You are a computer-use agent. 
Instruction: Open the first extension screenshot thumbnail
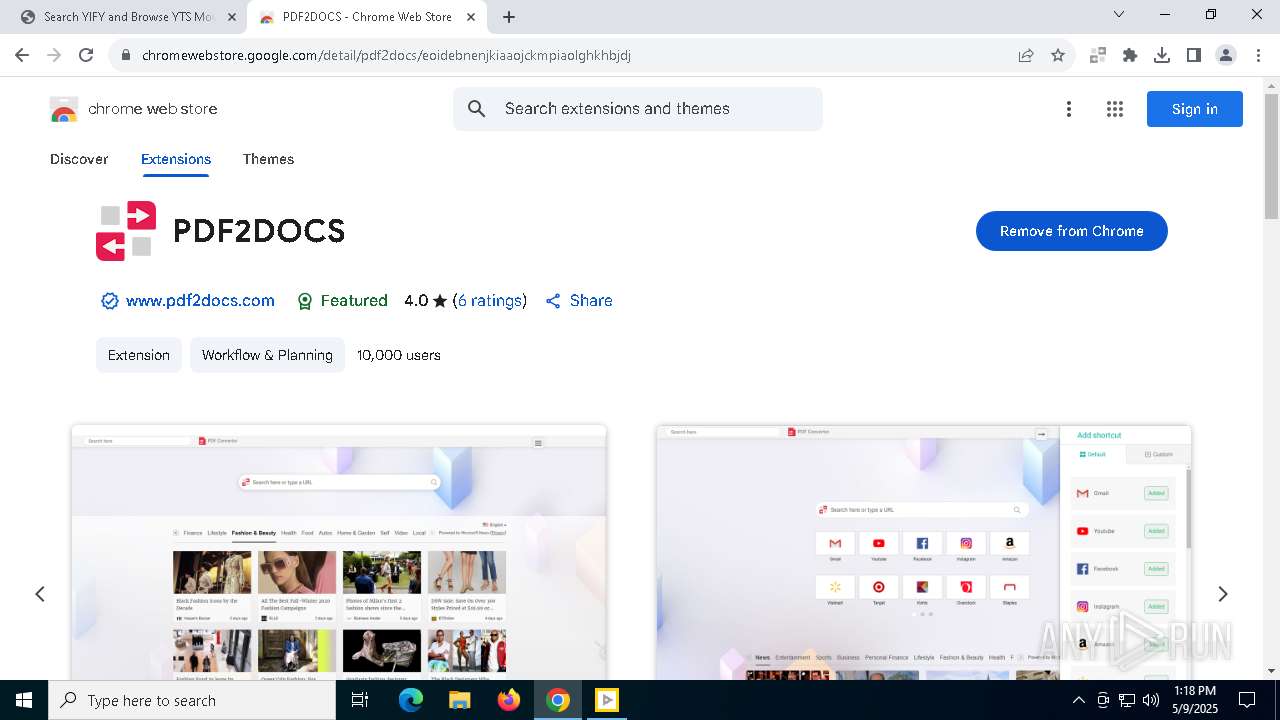339,552
